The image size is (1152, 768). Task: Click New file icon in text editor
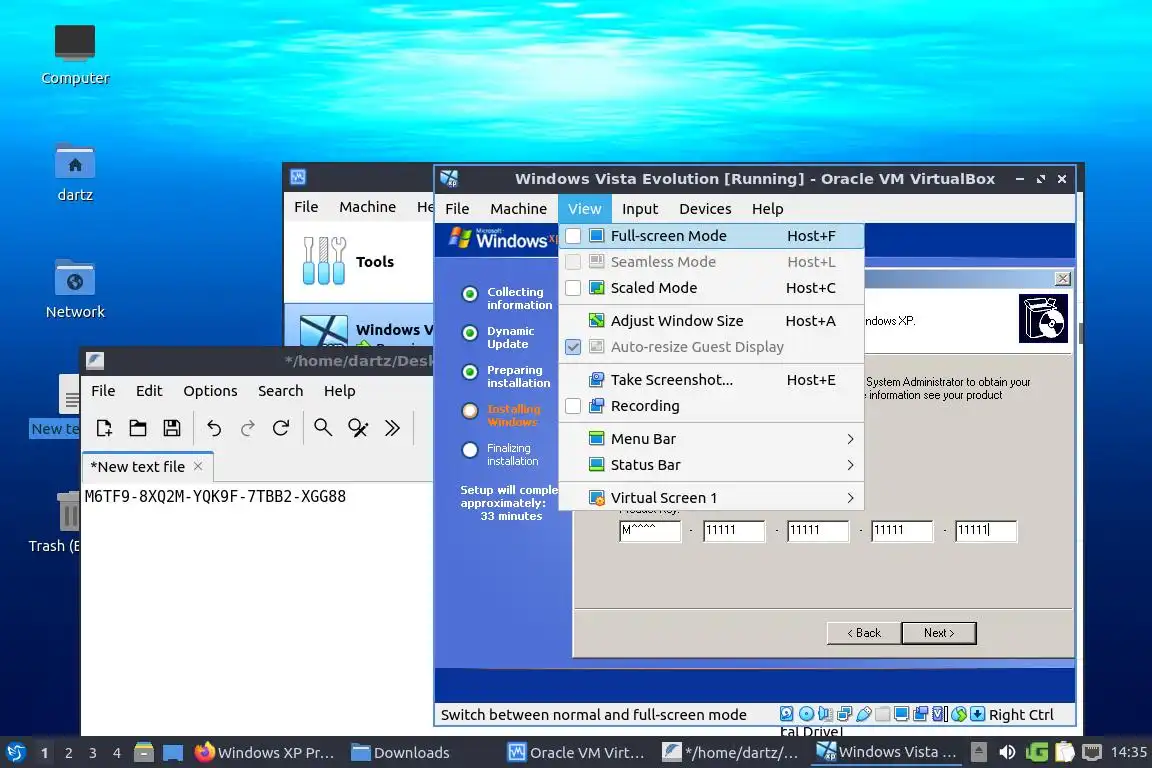(104, 428)
